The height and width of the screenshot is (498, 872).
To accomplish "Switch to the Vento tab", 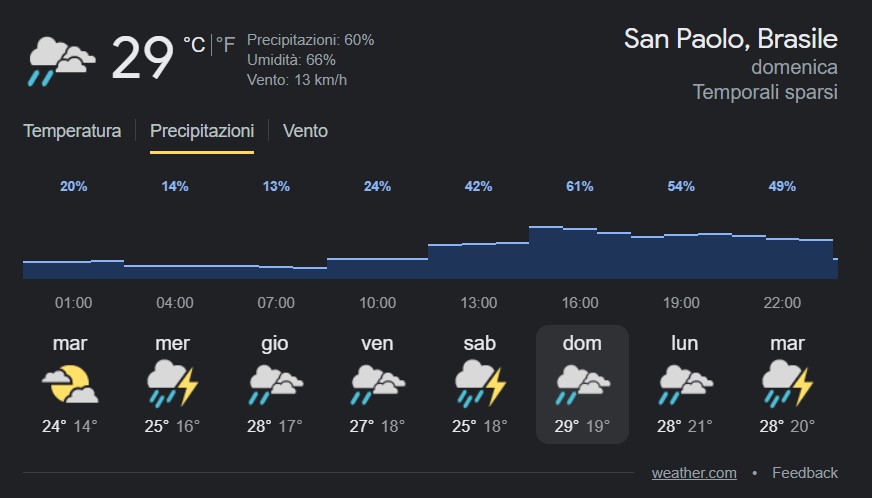I will point(305,131).
